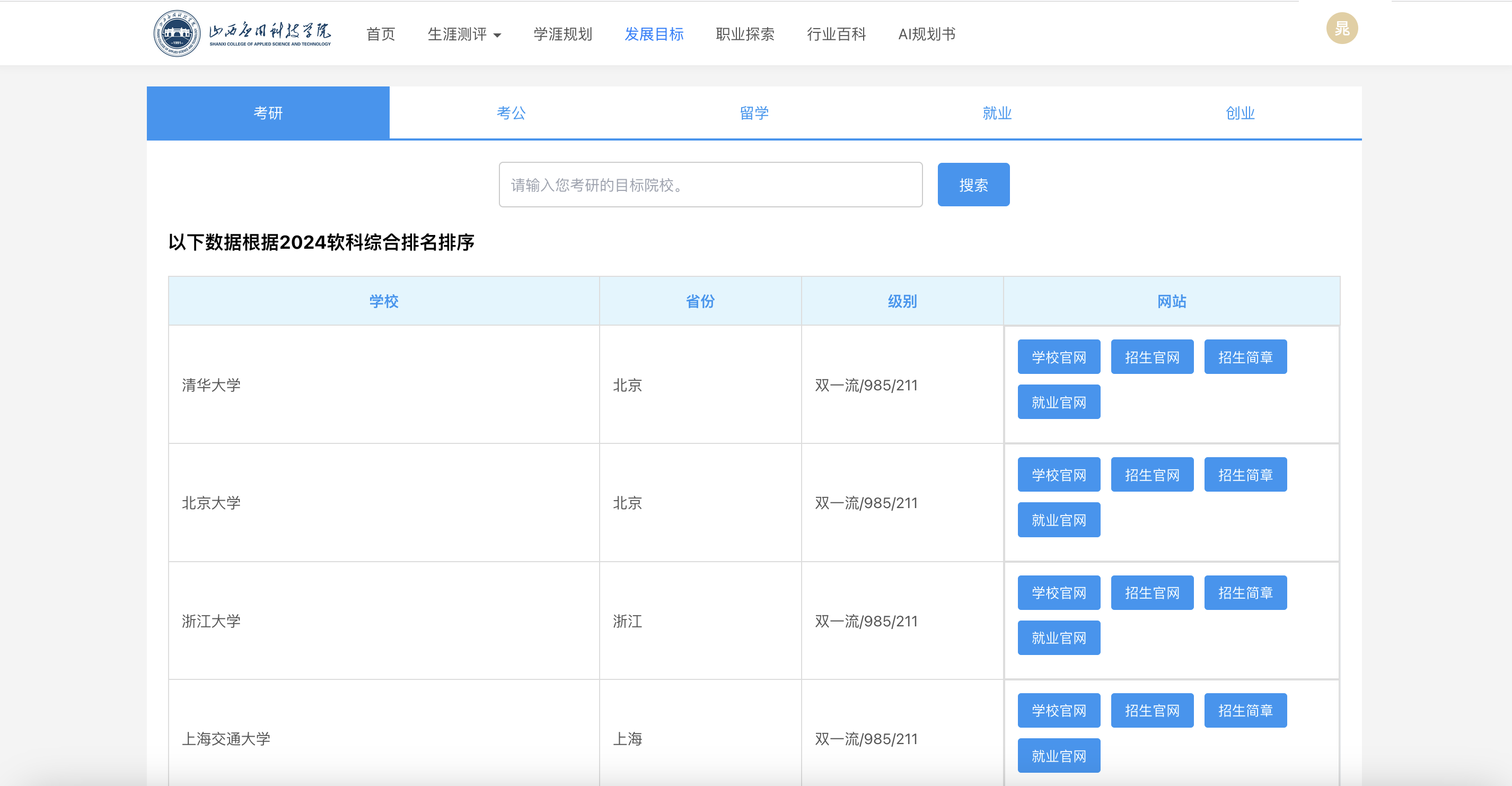Viewport: 1512px width, 786px height.
Task: Open 招生官网 for 上海交通大学
Action: 1152,711
